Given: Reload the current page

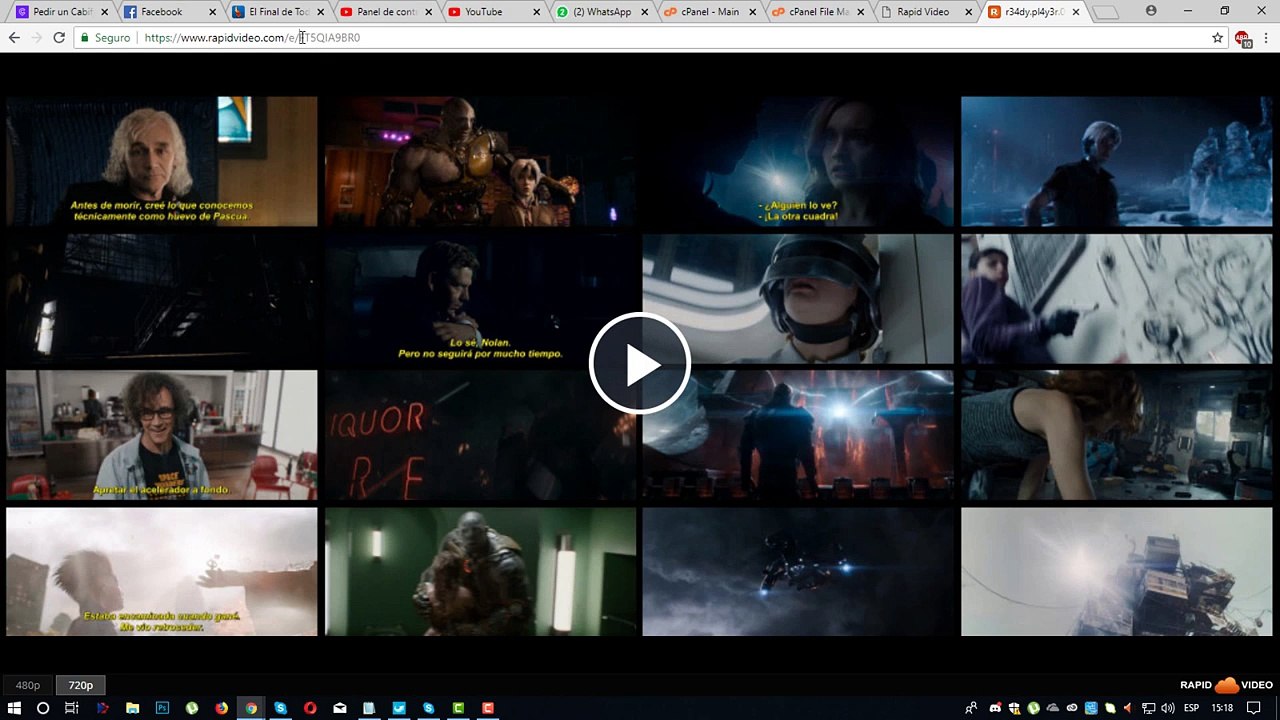Looking at the screenshot, I should pos(59,37).
